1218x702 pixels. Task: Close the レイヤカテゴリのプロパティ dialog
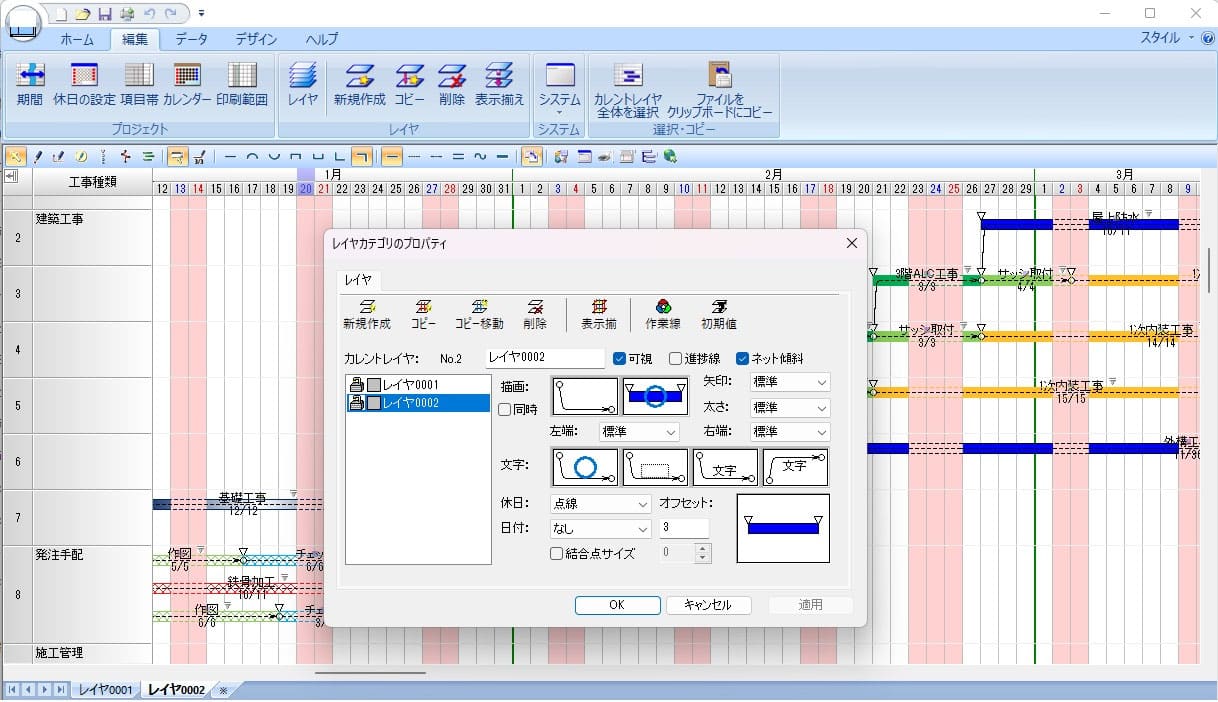(852, 243)
